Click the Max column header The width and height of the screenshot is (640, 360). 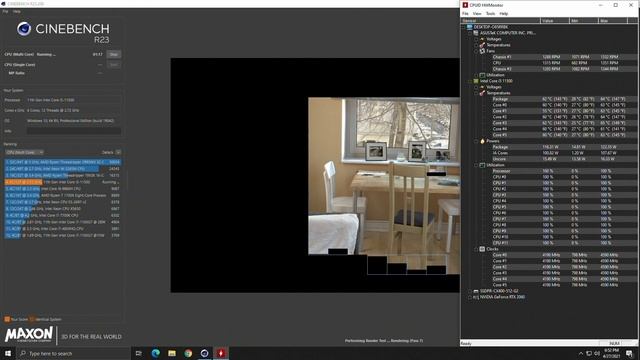613,20
